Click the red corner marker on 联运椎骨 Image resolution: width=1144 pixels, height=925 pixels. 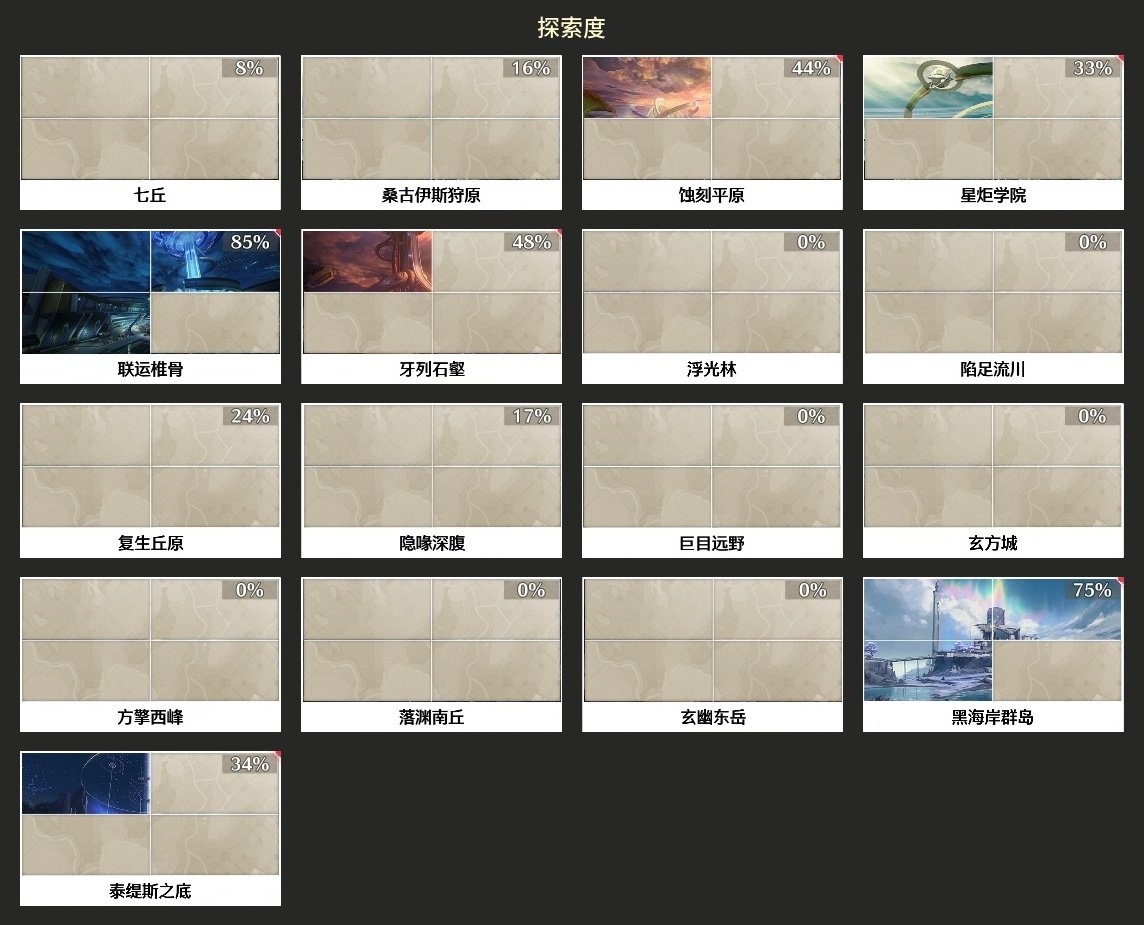coord(278,231)
